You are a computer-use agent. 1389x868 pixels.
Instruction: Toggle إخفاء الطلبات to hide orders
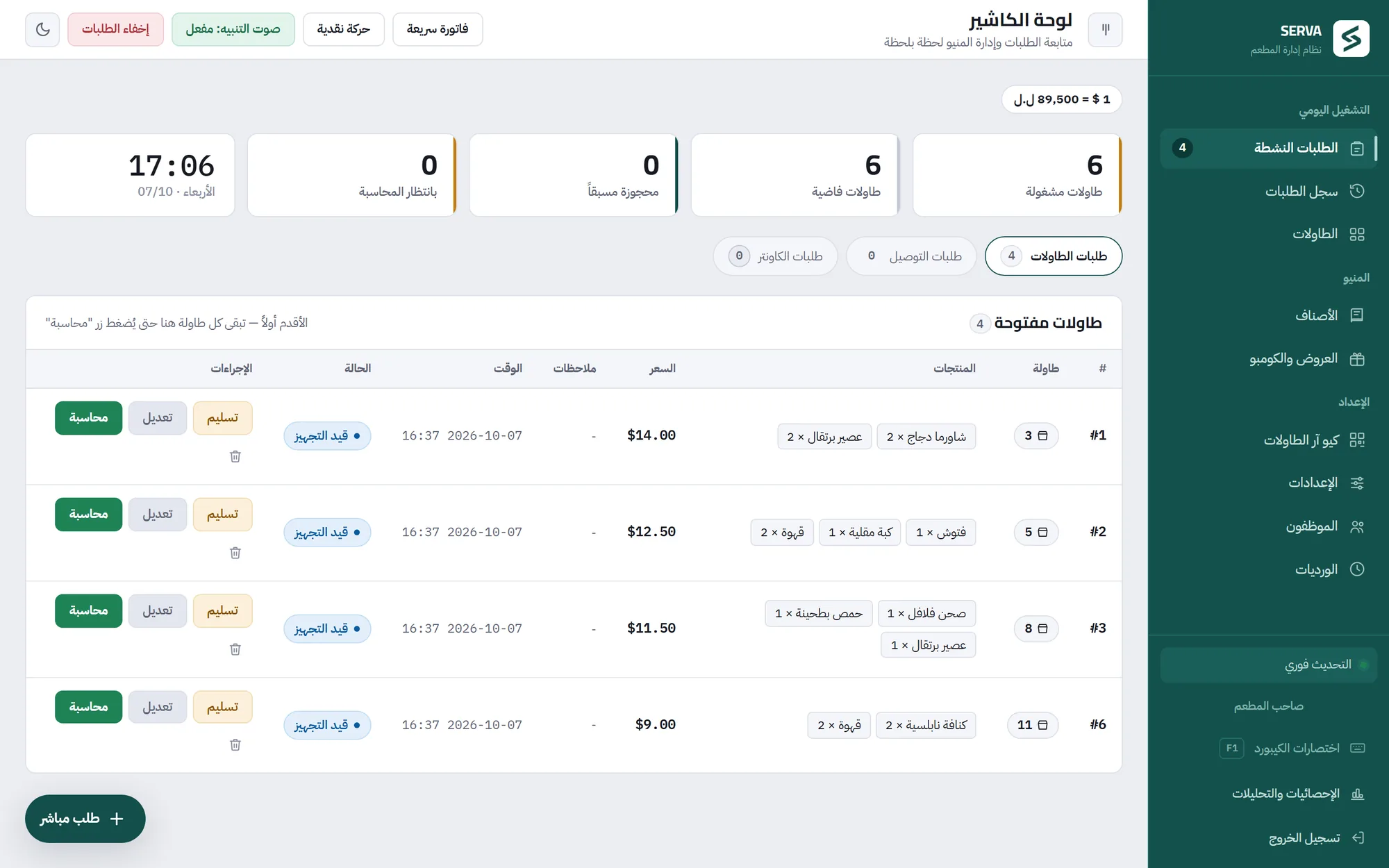point(115,29)
